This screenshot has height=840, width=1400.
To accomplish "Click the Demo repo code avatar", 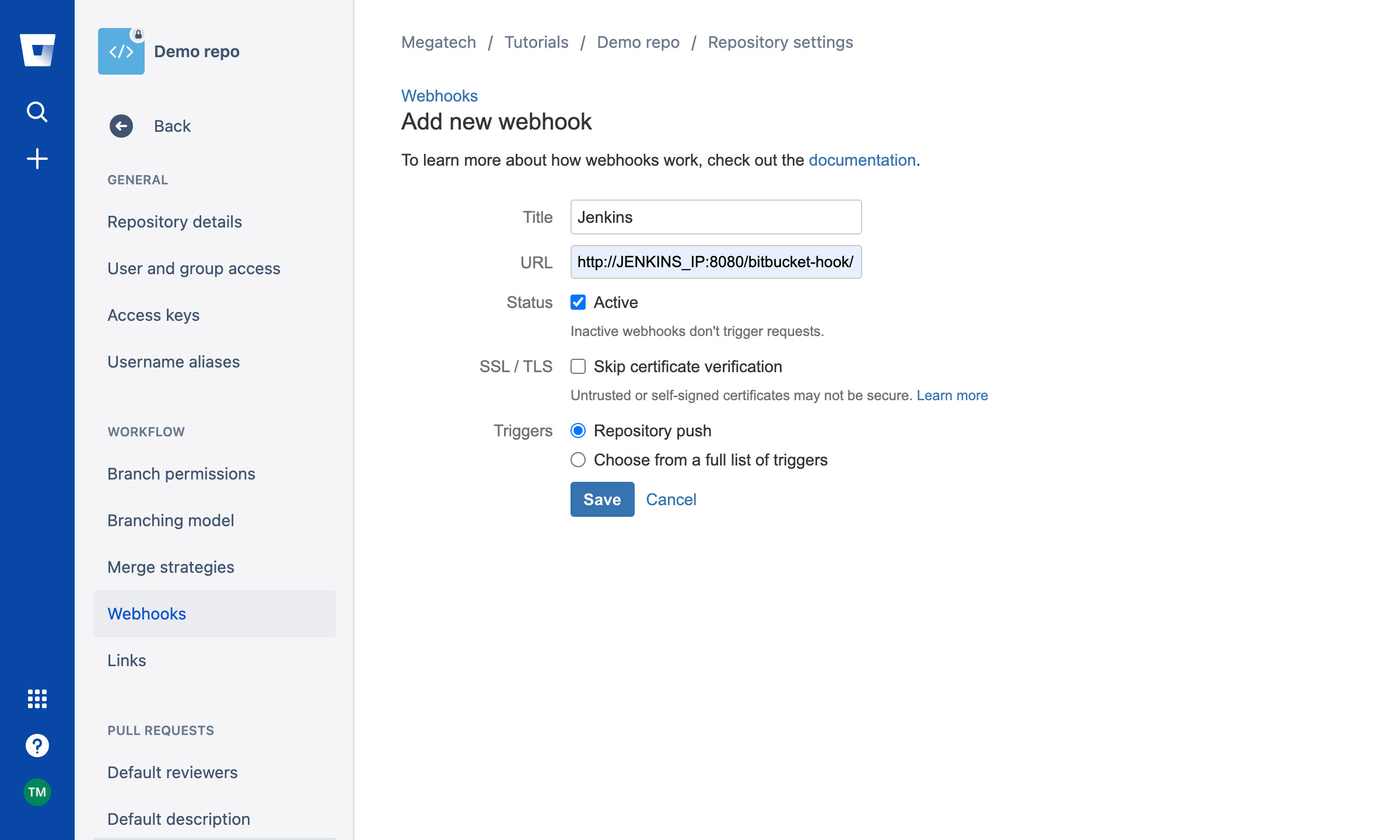I will tap(121, 51).
